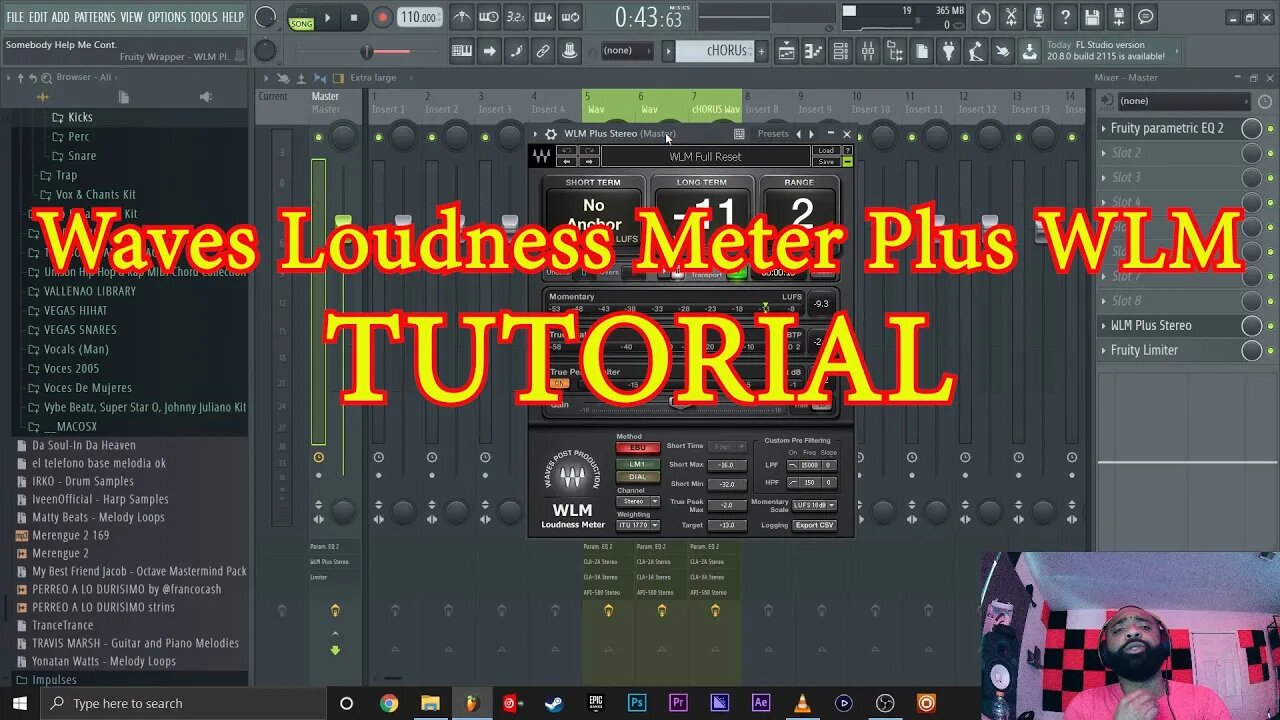Stop playback with the Stop button

354,17
